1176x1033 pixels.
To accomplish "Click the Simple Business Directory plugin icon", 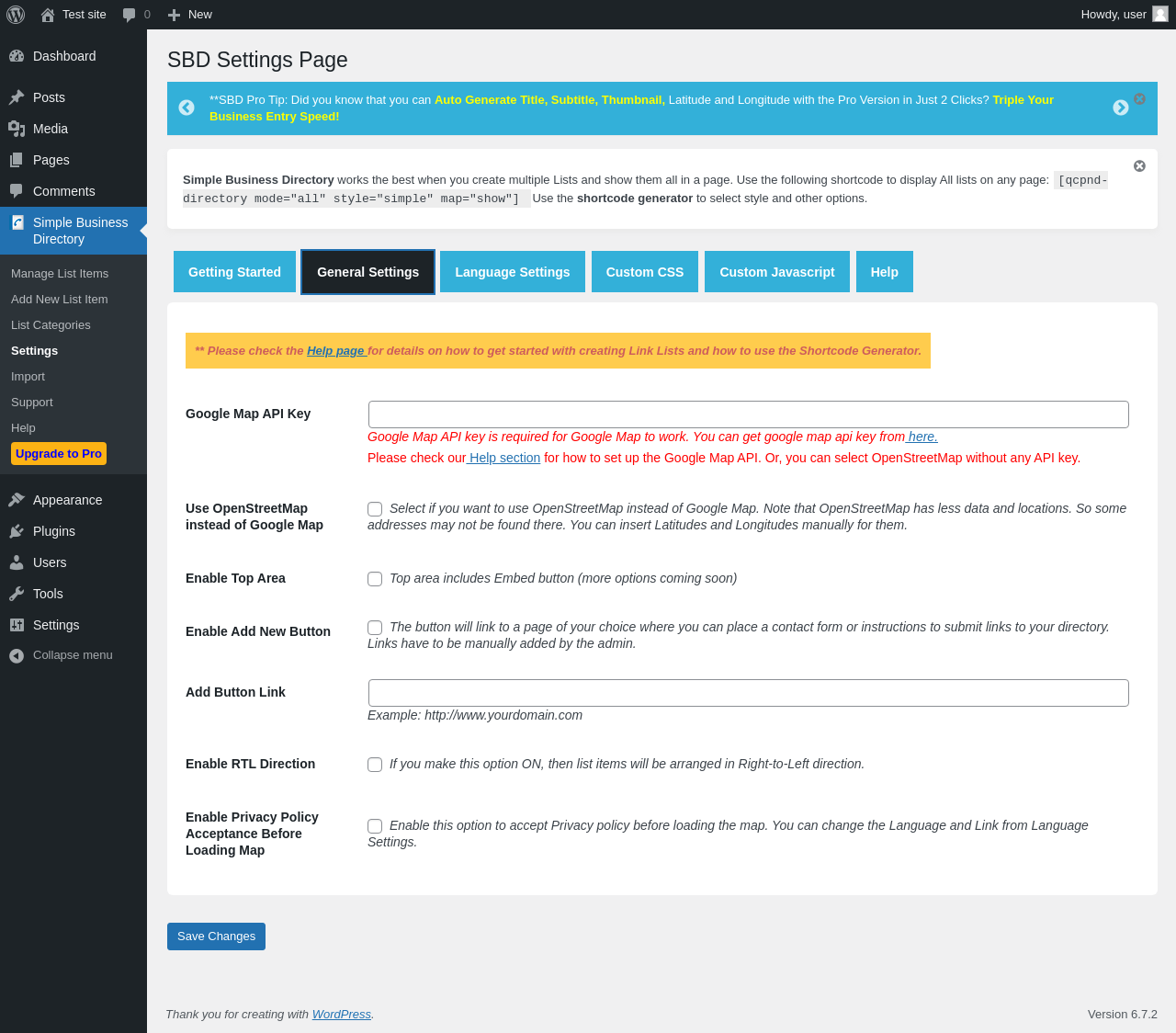I will click(17, 222).
